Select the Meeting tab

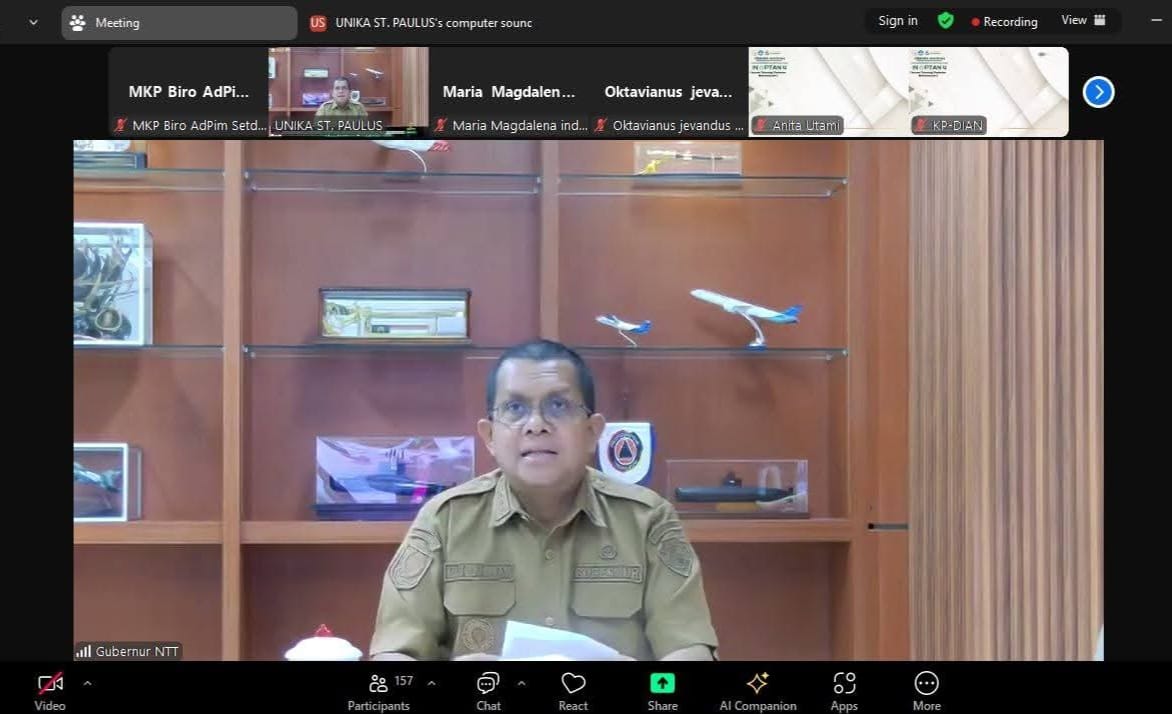point(179,22)
